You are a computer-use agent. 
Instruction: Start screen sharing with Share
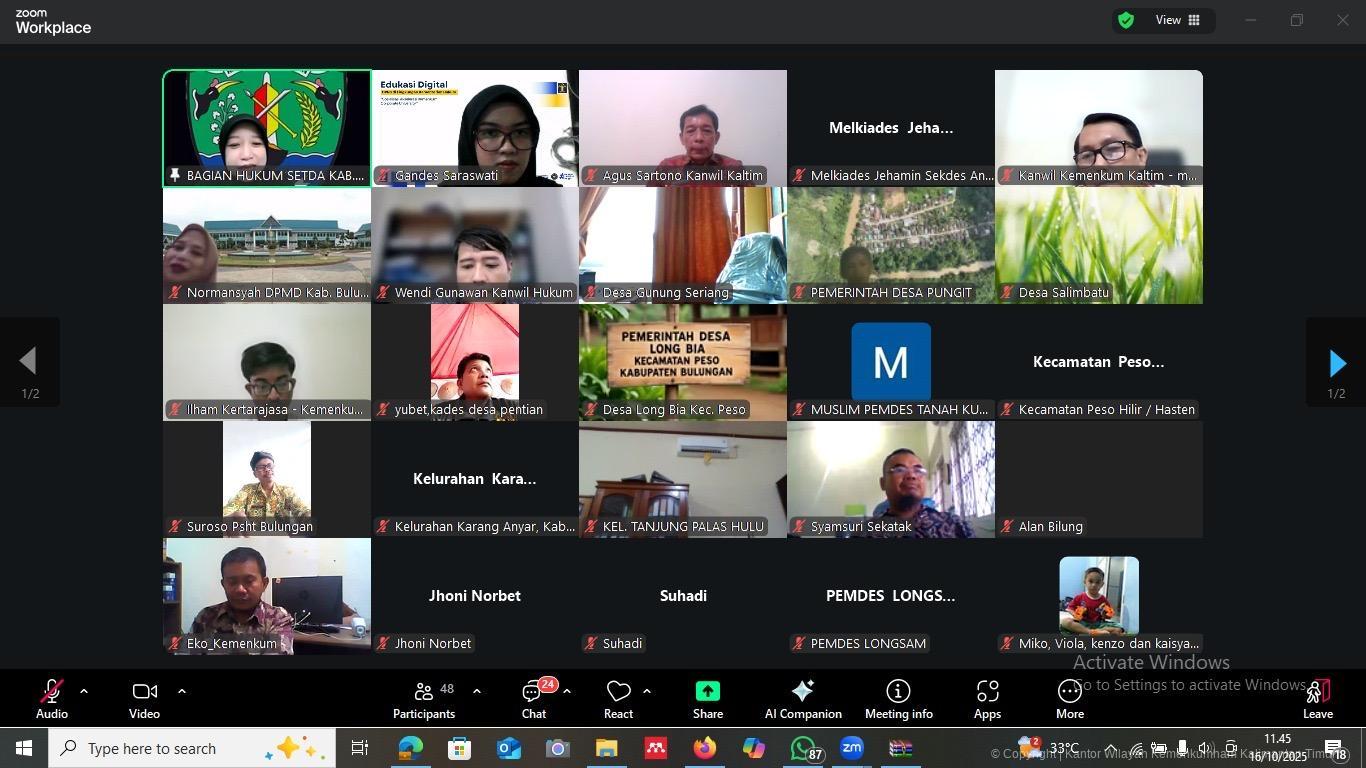pos(707,699)
